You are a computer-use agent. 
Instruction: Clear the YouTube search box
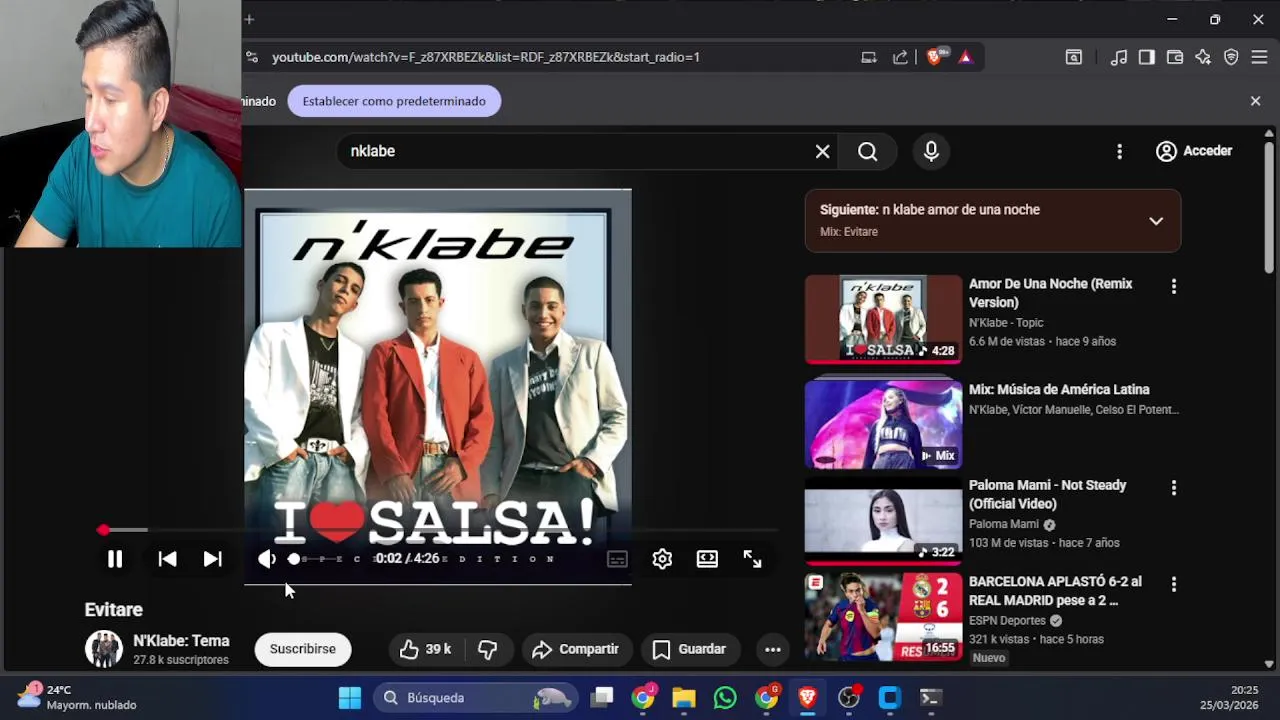822,151
